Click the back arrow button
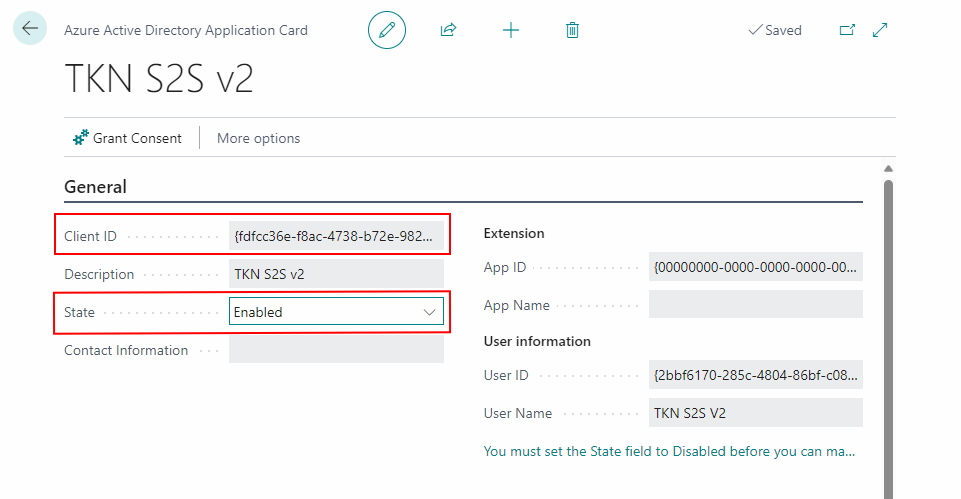The image size is (961, 499). [29, 29]
